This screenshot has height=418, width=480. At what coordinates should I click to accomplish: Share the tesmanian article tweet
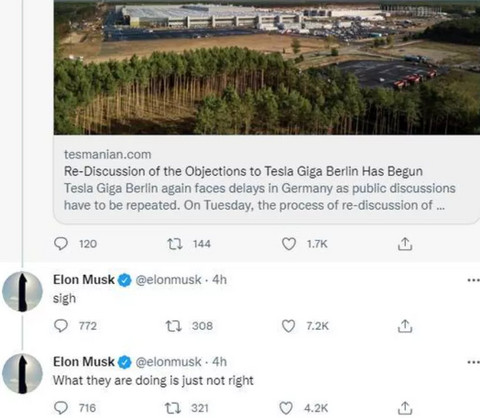pos(405,244)
